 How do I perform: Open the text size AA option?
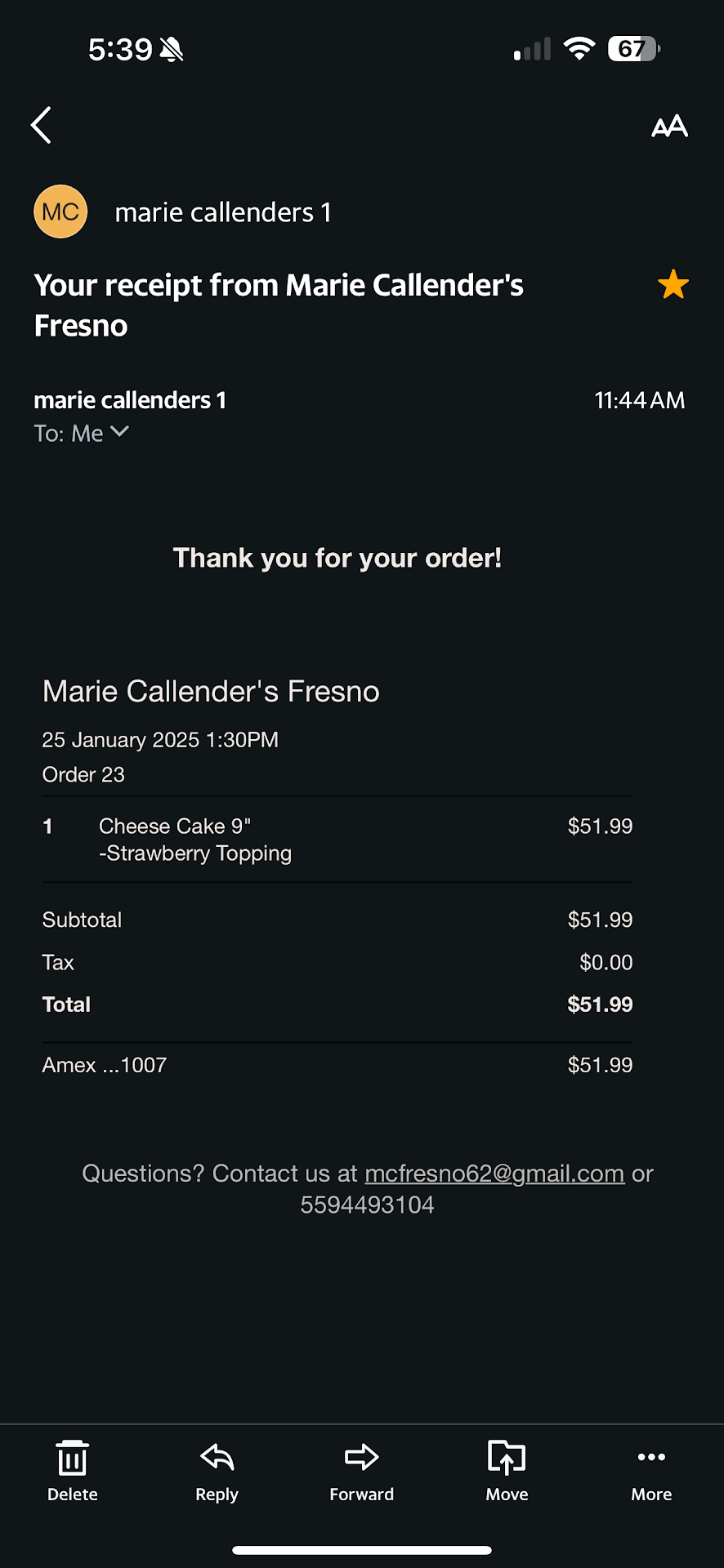click(x=669, y=127)
